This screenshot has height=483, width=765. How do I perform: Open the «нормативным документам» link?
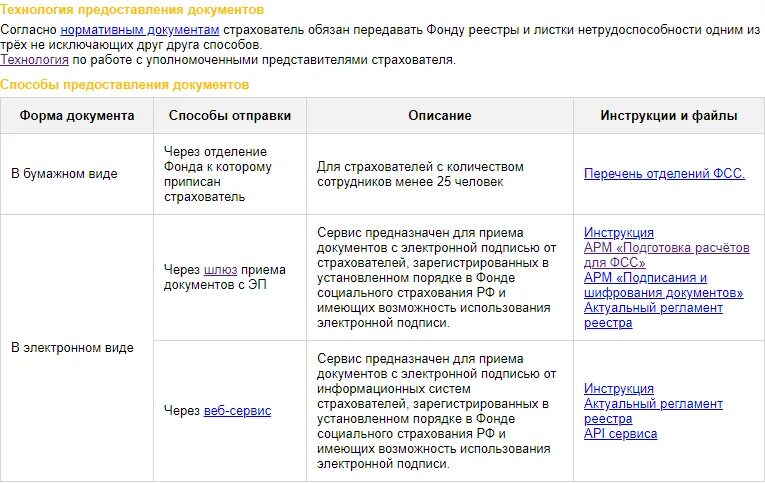coord(140,30)
